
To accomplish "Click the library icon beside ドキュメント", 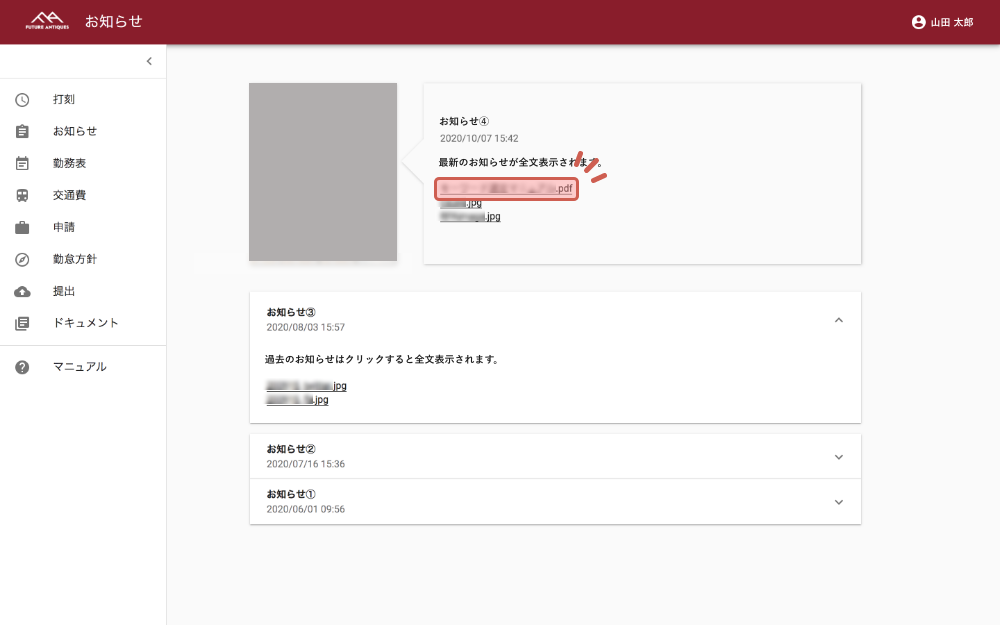I will [22, 323].
